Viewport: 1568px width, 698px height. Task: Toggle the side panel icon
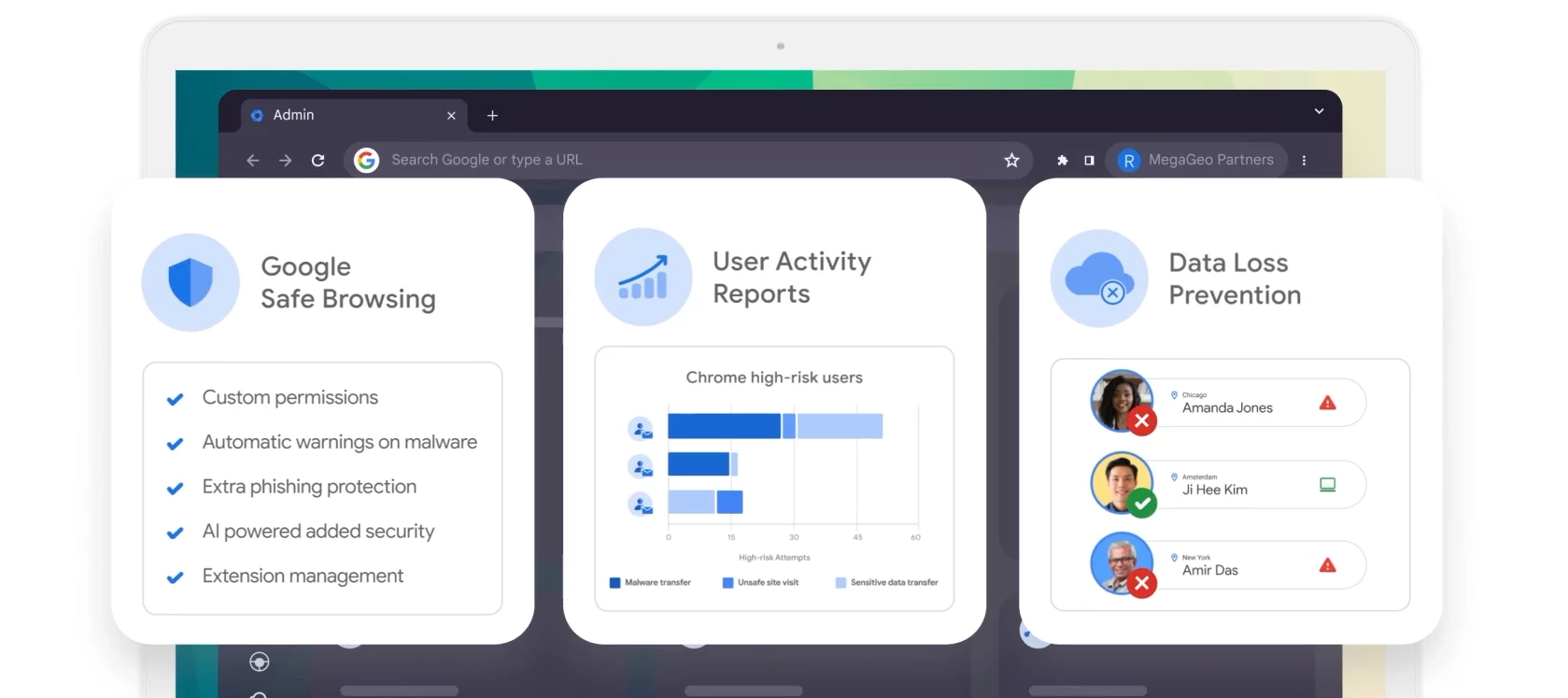pyautogui.click(x=1089, y=161)
